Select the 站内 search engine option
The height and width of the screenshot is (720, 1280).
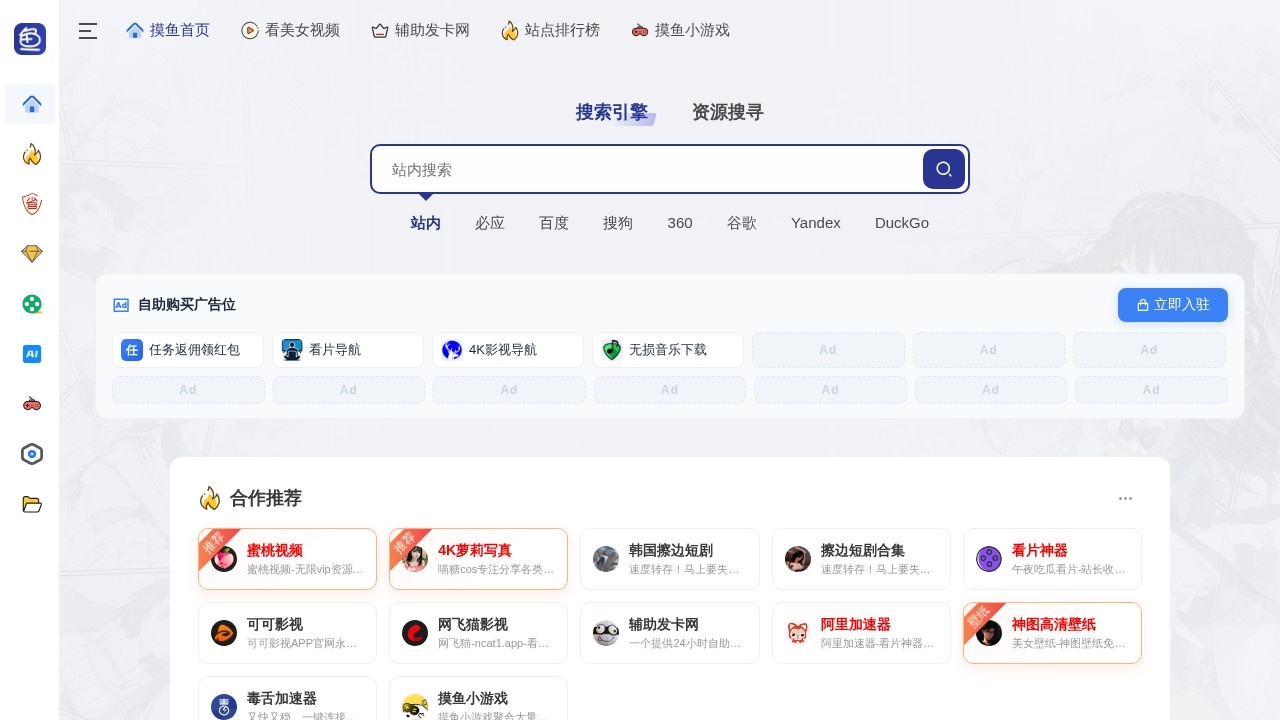(426, 223)
